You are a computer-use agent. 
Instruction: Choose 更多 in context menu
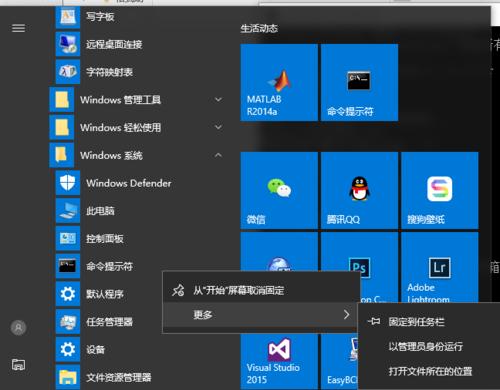tap(261, 314)
